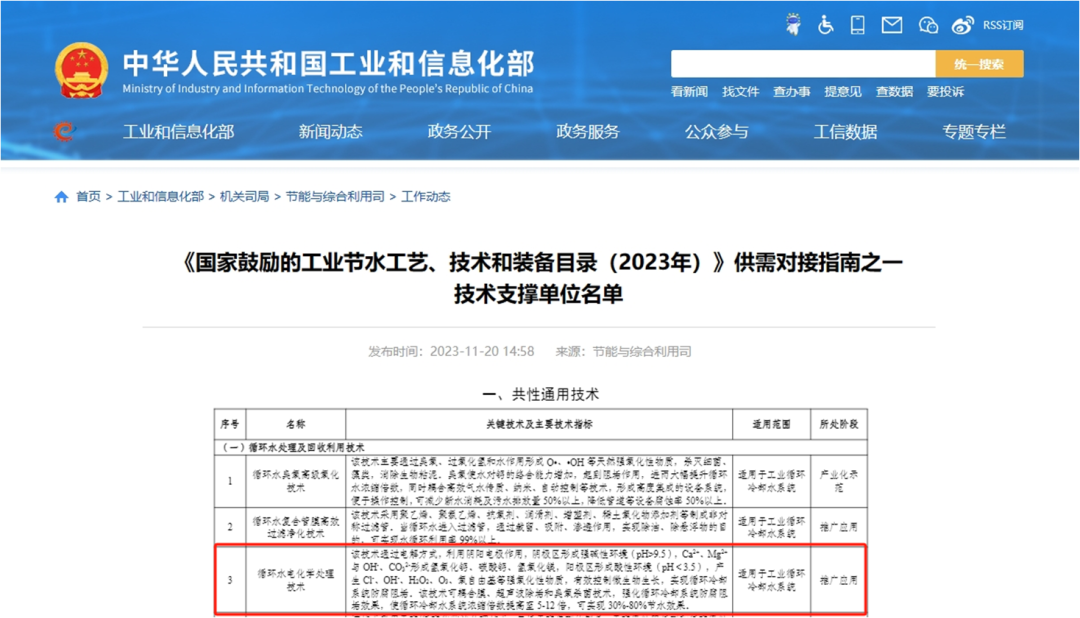
Task: Click the 所处阶段 table header
Action: coord(839,424)
